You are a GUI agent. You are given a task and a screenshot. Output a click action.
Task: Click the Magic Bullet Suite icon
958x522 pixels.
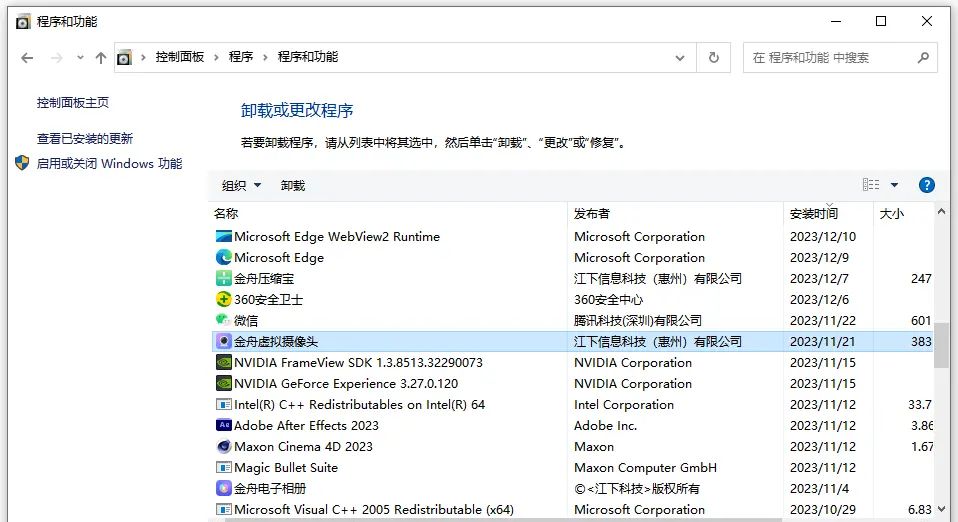pyautogui.click(x=224, y=468)
